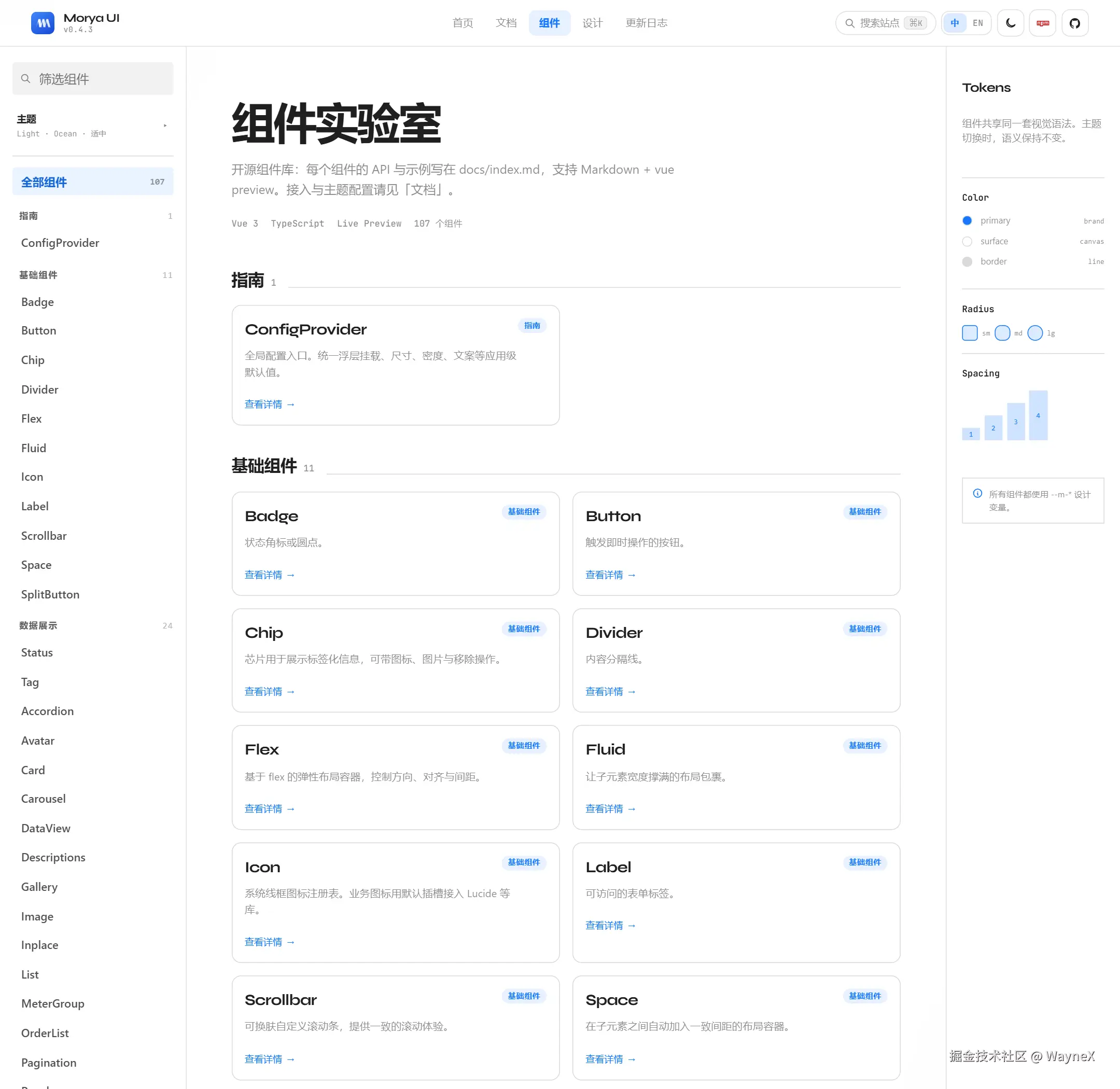Open 查看详情 link in Scrollbar card
The height and width of the screenshot is (1089, 1120).
pos(270,1059)
